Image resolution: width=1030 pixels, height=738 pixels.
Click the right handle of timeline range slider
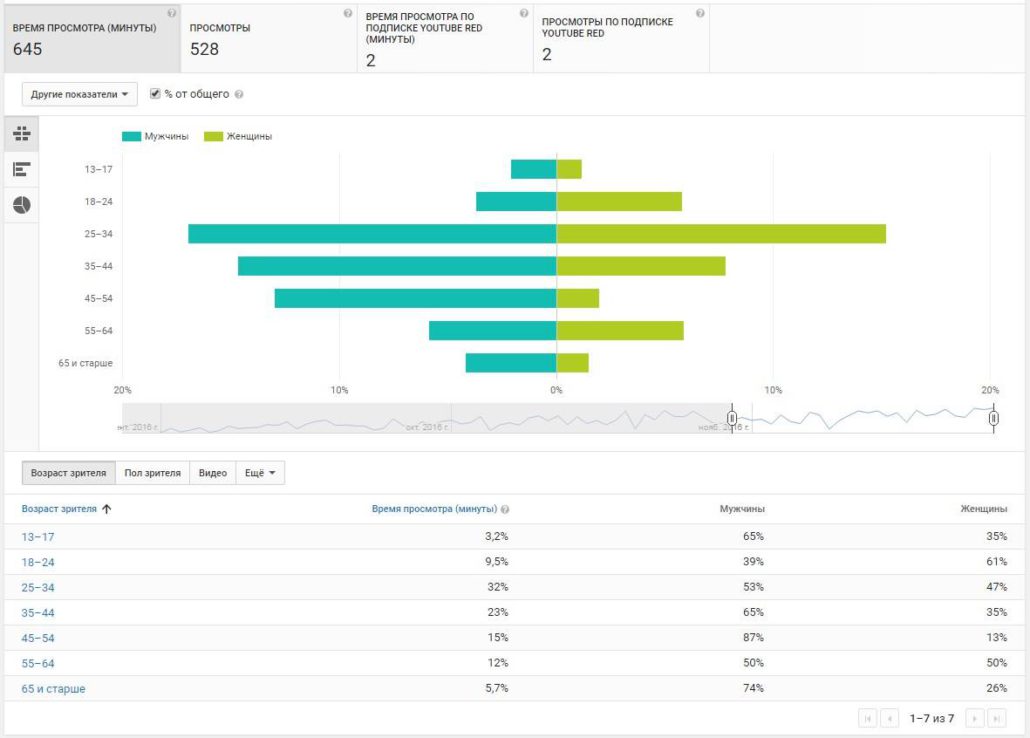pyautogui.click(x=993, y=418)
